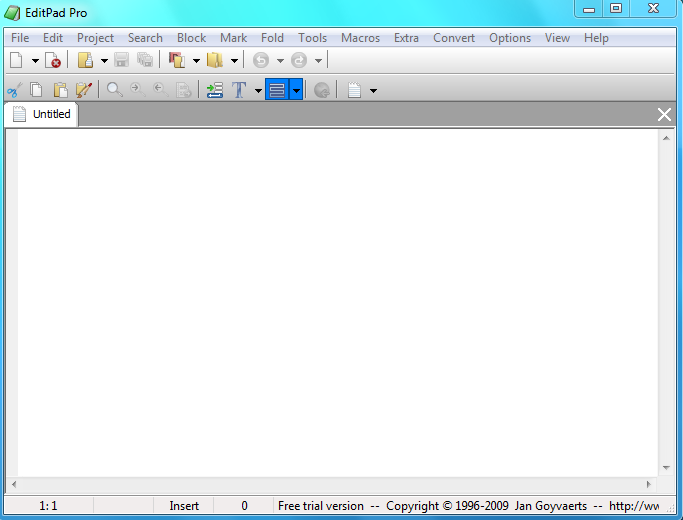Open the Options menu
Viewport: 683px width, 520px height.
[x=510, y=38]
